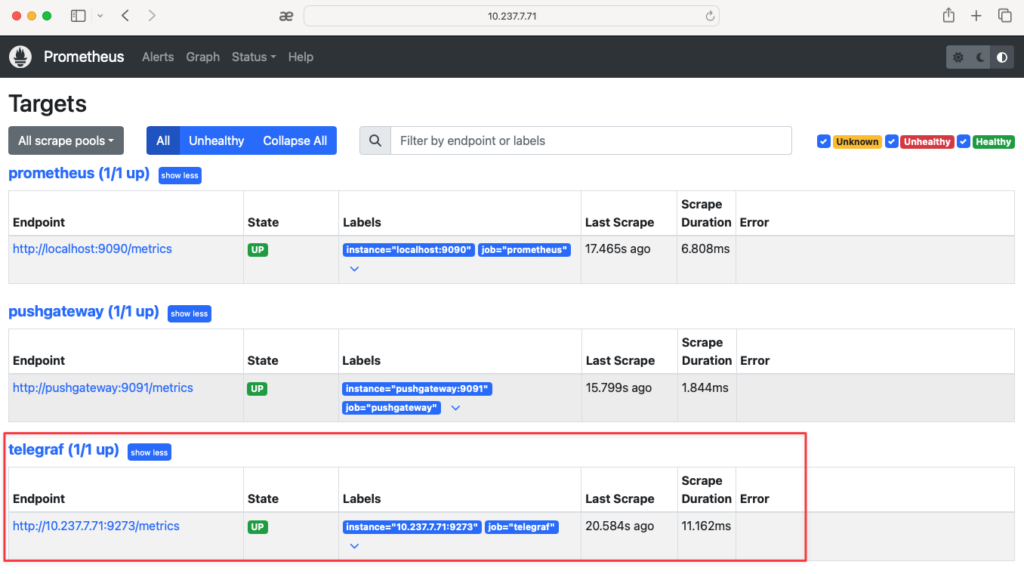Expand labels chevron in the prometheus row
Screen dimensions: 1024x574
pyautogui.click(x=354, y=269)
